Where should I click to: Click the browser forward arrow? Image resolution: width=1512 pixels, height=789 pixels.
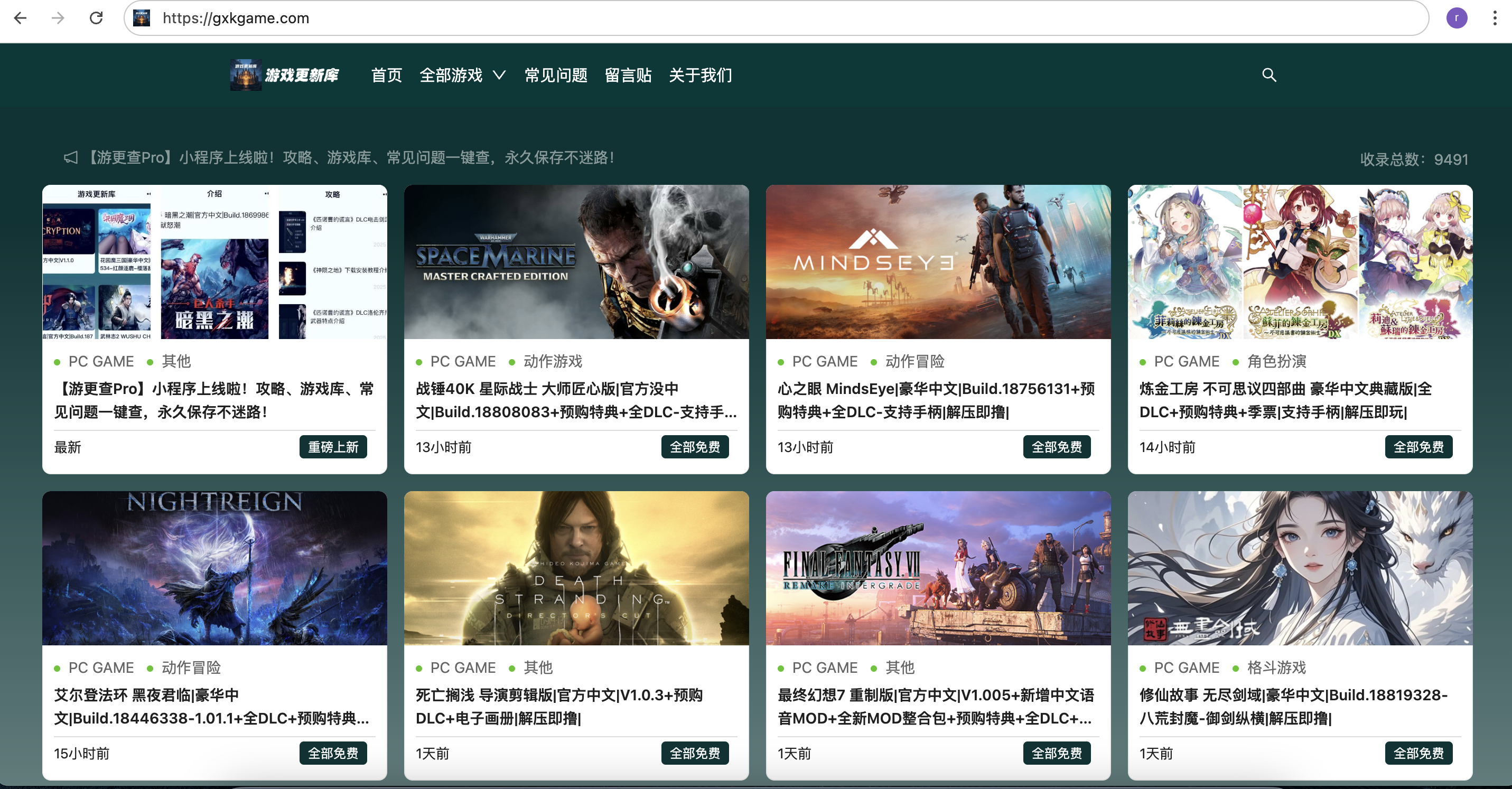click(x=58, y=18)
